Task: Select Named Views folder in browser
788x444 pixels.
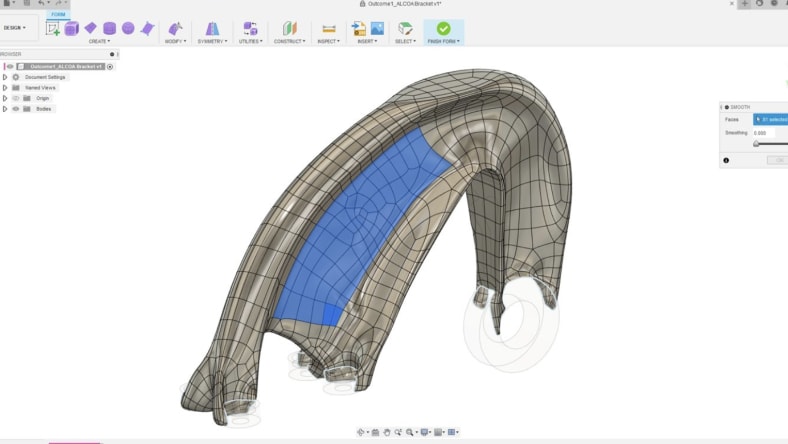Action: (40, 87)
